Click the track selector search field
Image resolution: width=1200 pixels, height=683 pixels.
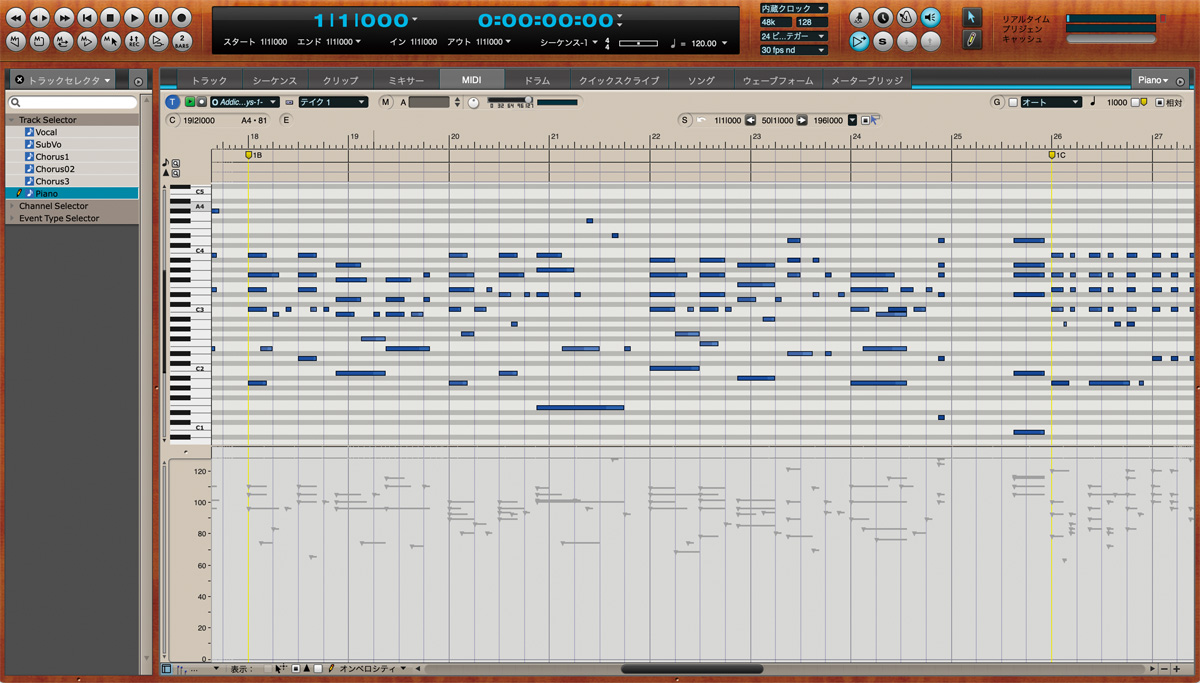click(73, 102)
